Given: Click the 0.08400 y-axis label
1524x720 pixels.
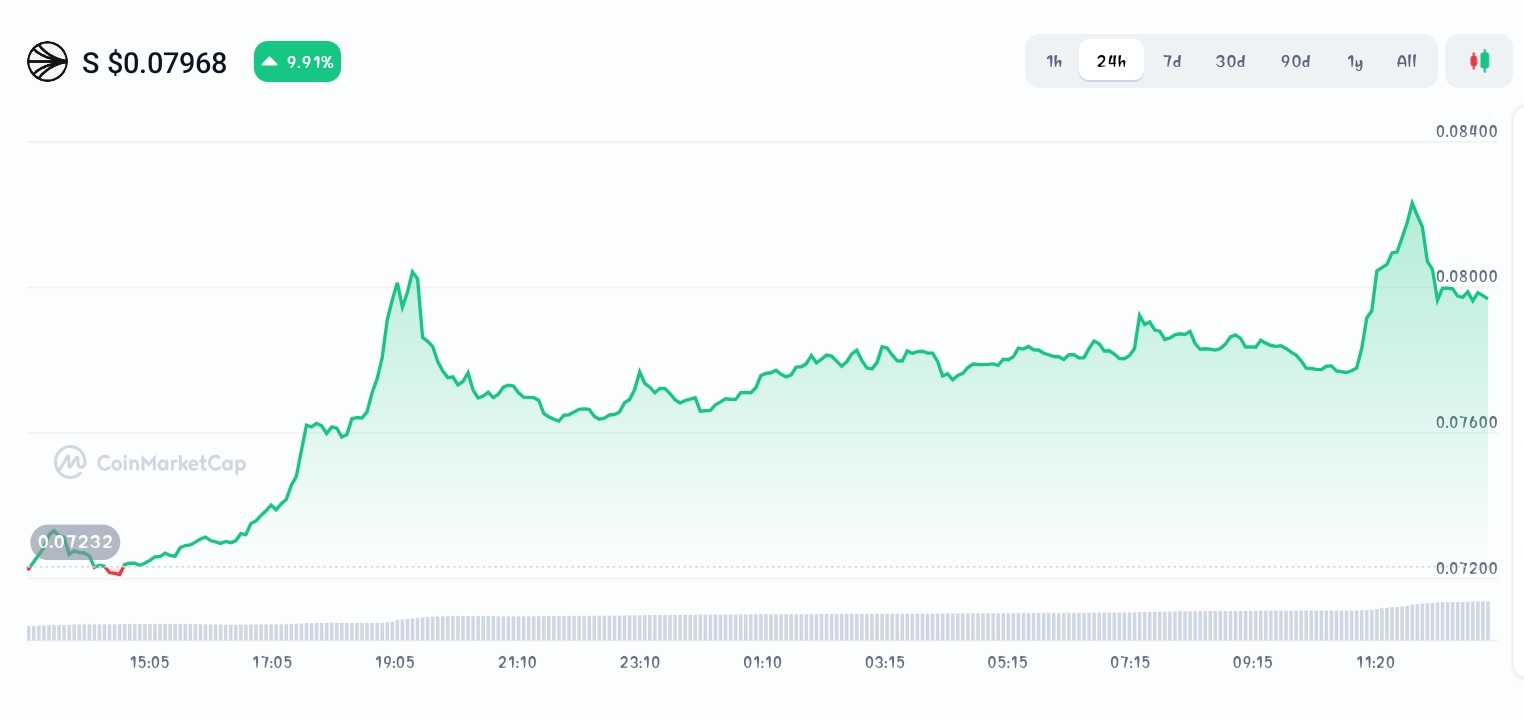Looking at the screenshot, I should (x=1466, y=131).
